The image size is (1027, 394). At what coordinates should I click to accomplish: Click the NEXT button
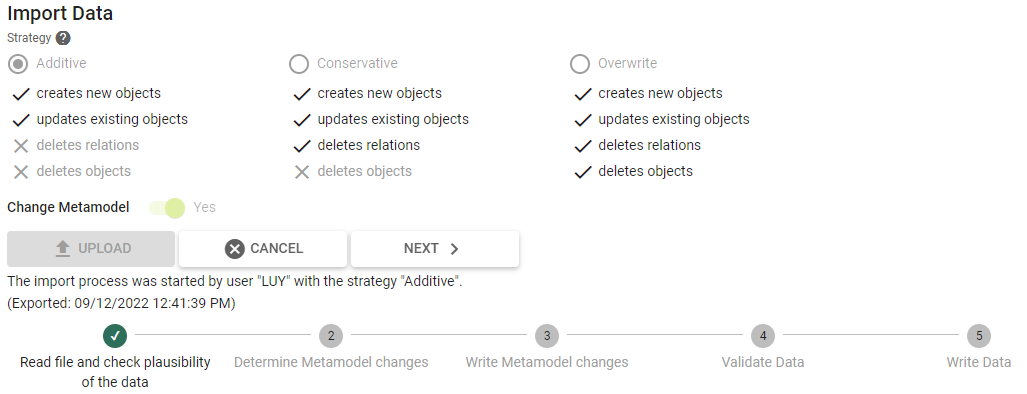coord(435,249)
